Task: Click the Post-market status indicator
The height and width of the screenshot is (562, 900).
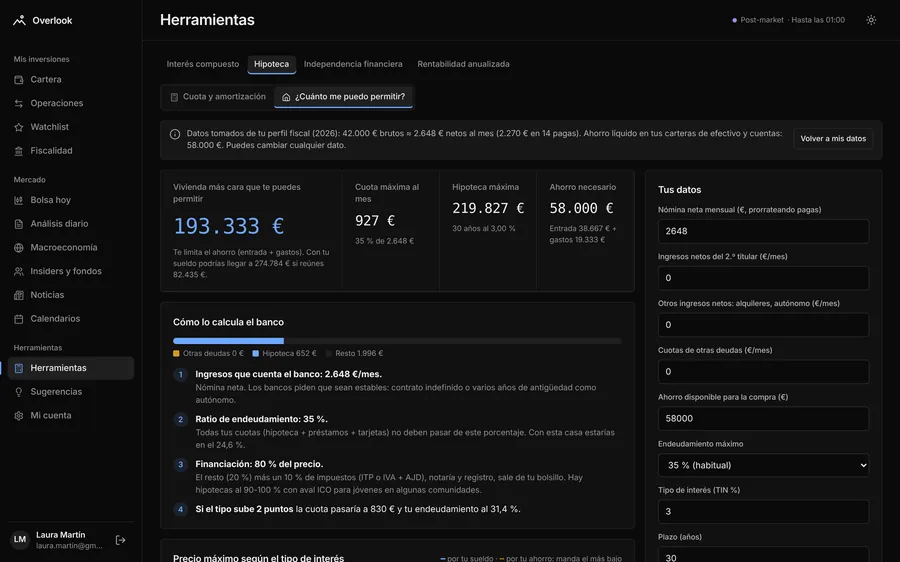Action: tap(788, 20)
